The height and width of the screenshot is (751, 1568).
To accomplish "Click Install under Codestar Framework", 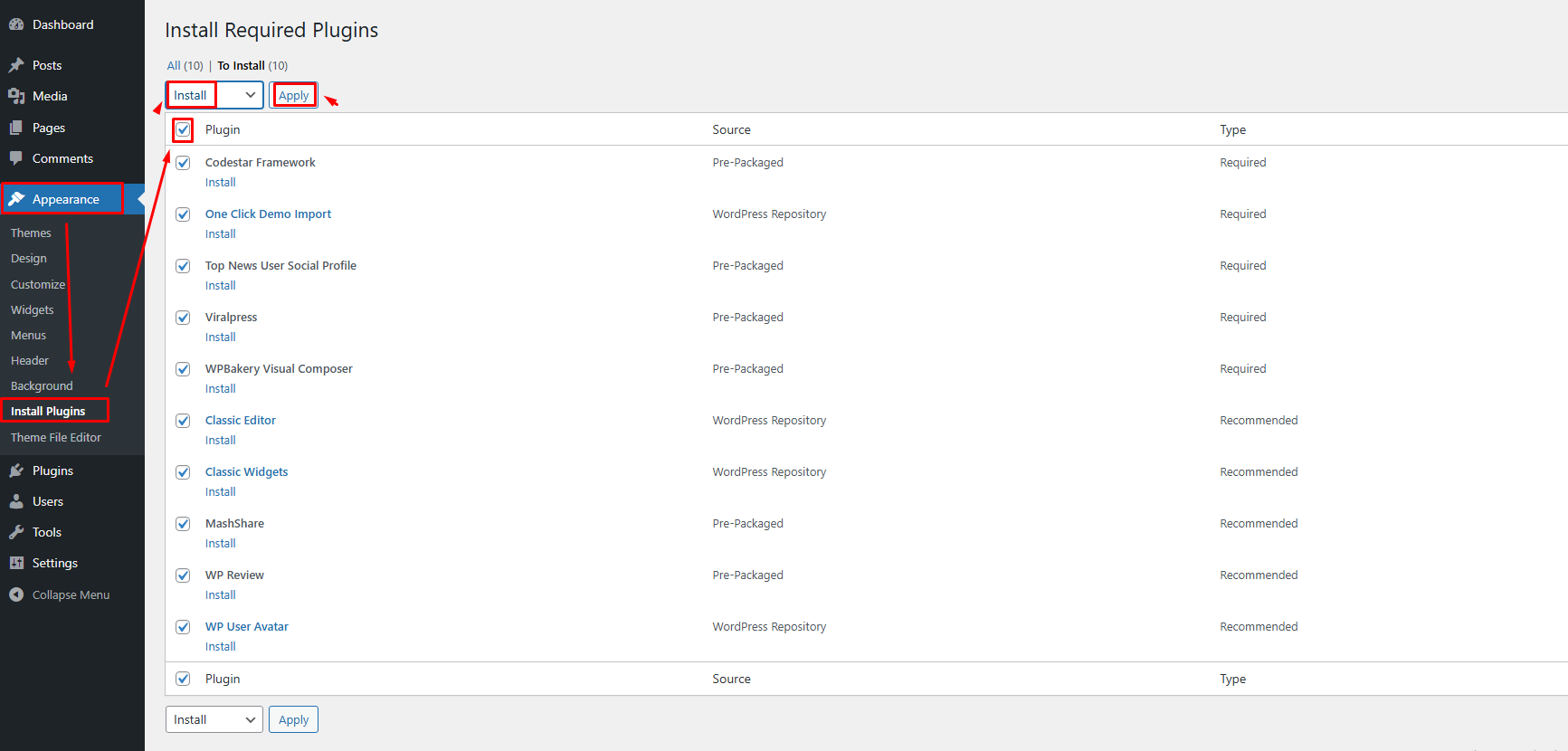I will [x=220, y=183].
